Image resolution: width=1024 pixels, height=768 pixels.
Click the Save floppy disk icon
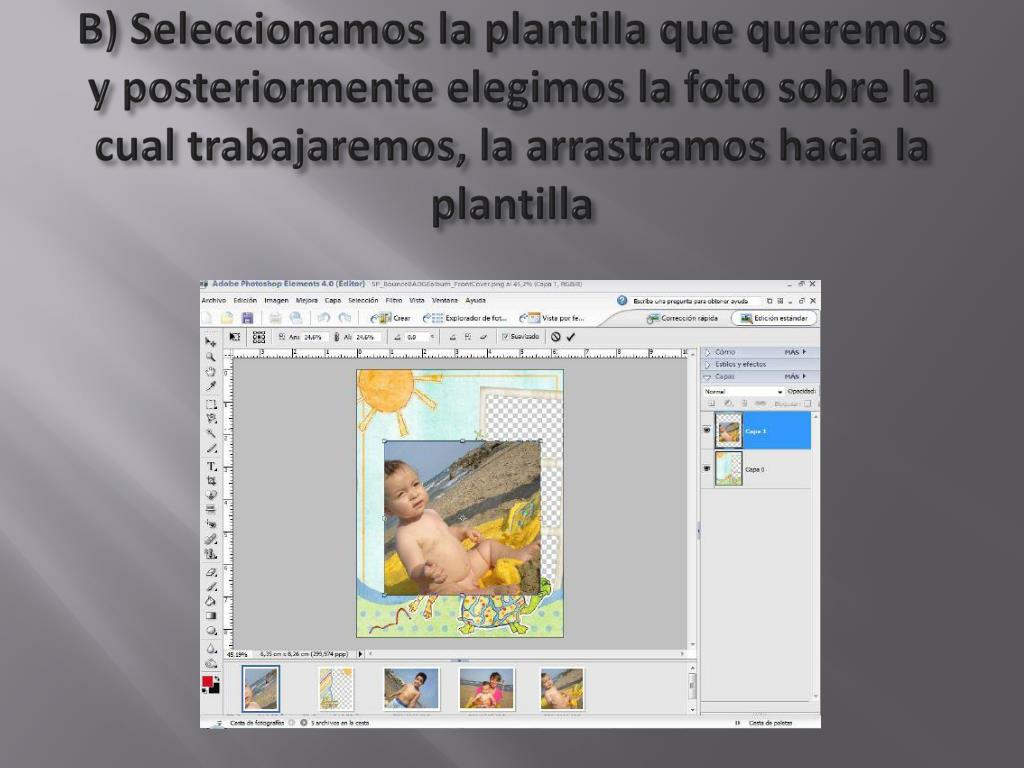coord(247,318)
